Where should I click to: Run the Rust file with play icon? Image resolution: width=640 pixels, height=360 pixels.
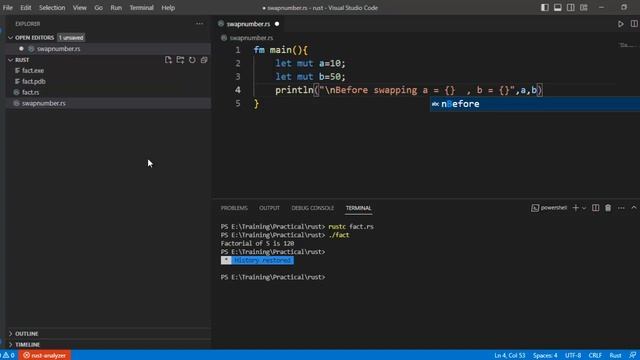coord(620,24)
